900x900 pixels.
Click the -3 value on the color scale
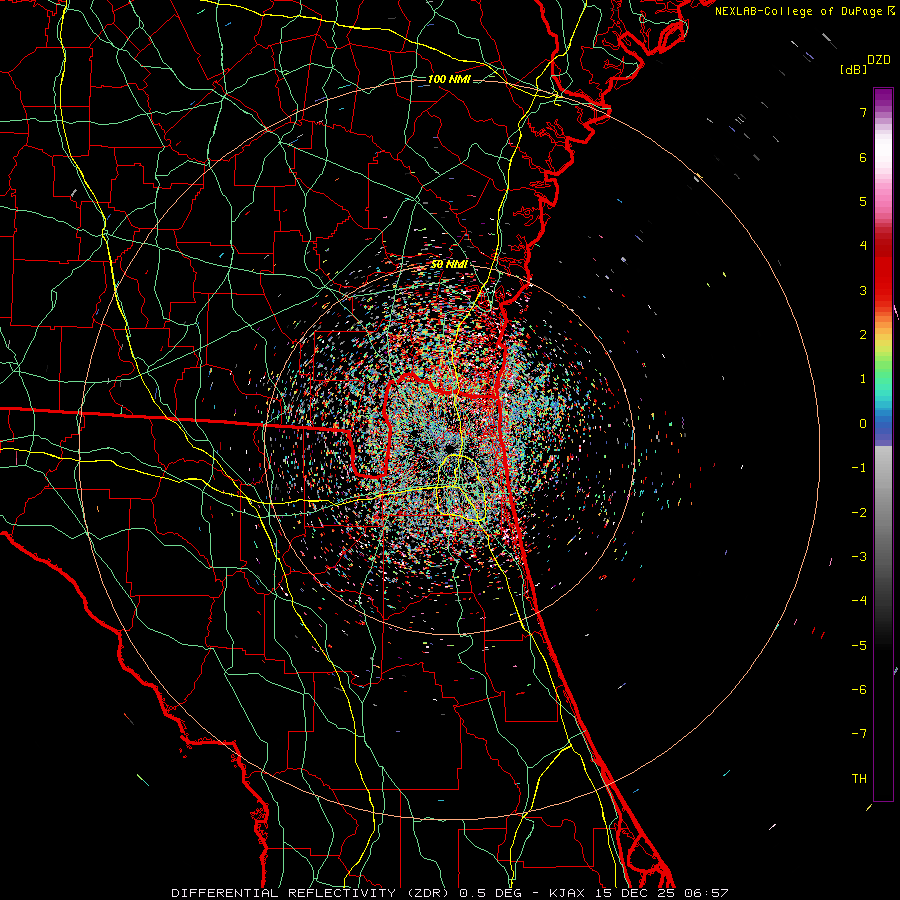coord(859,557)
